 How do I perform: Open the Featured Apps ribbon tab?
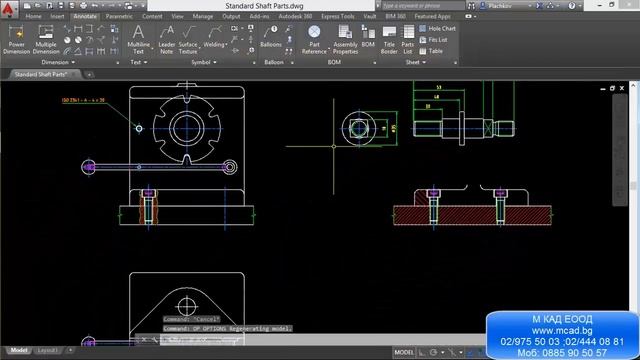(432, 16)
